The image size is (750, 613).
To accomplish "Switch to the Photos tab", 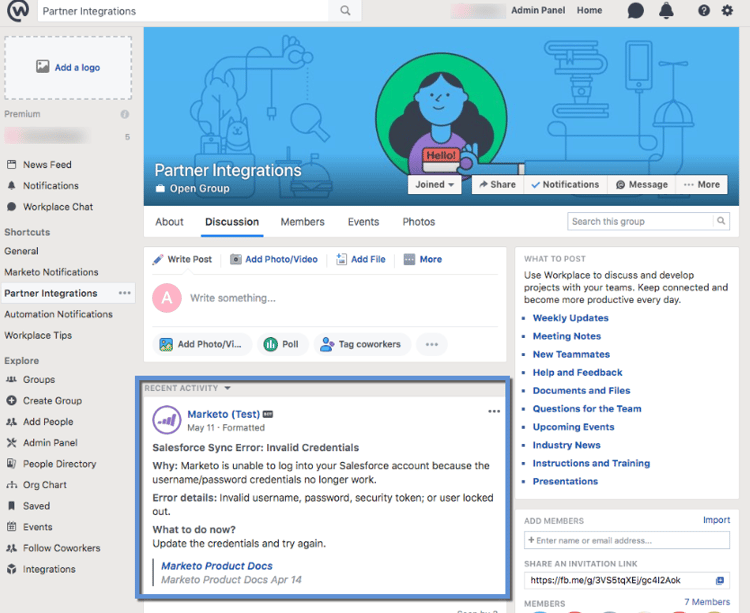I will (x=419, y=222).
